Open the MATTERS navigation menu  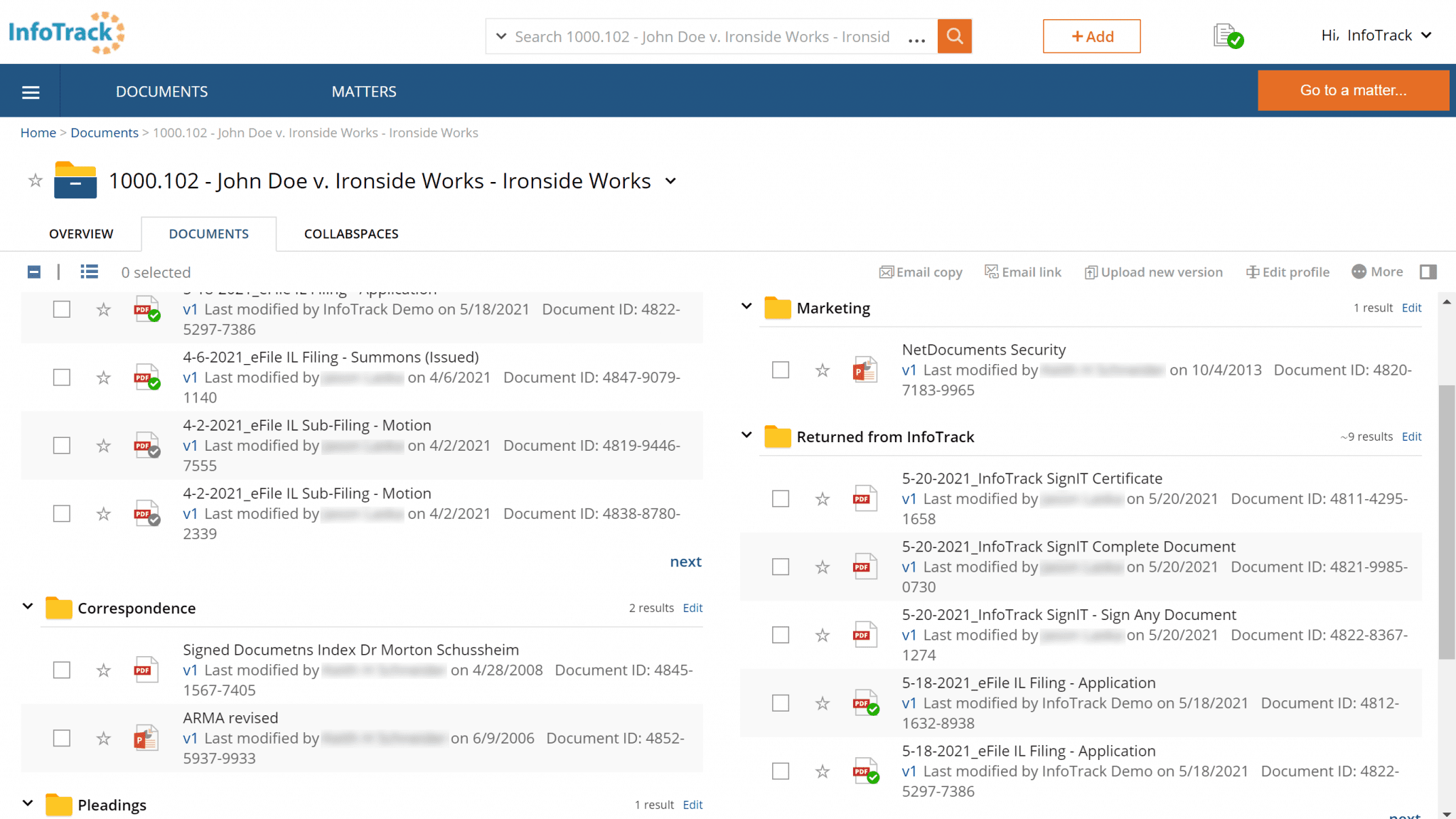tap(363, 91)
